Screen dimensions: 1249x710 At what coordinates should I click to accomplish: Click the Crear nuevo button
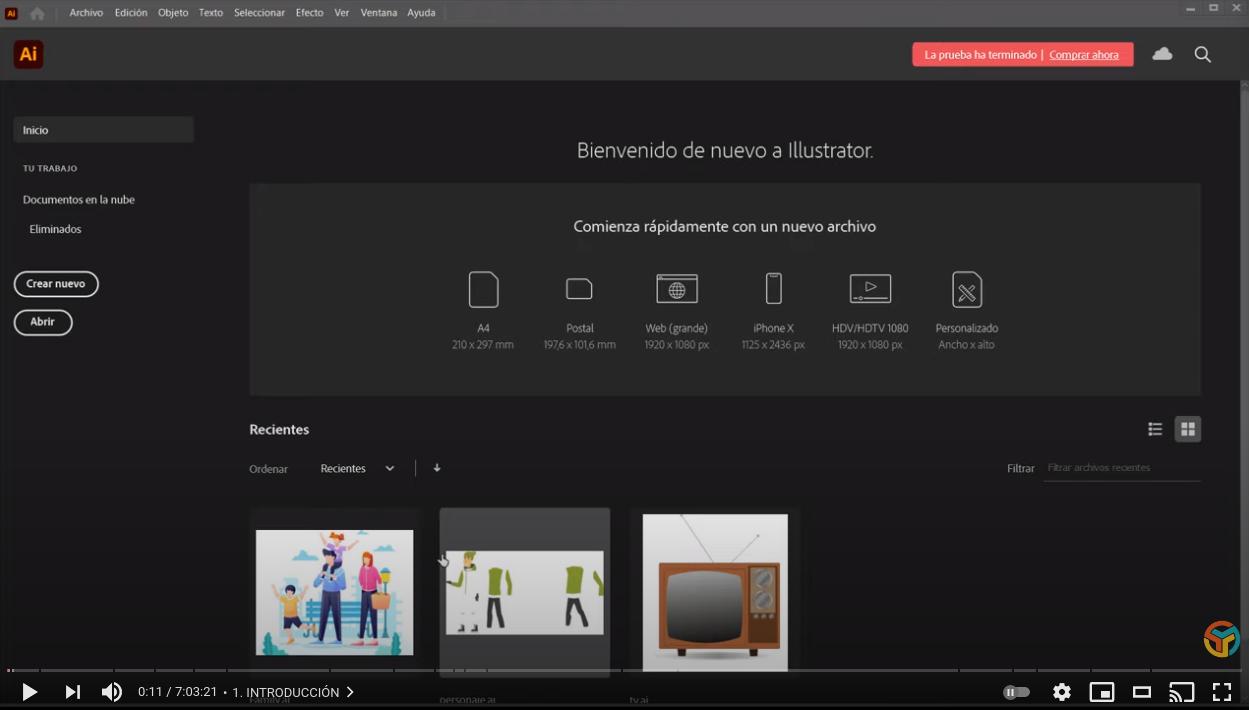click(x=56, y=284)
